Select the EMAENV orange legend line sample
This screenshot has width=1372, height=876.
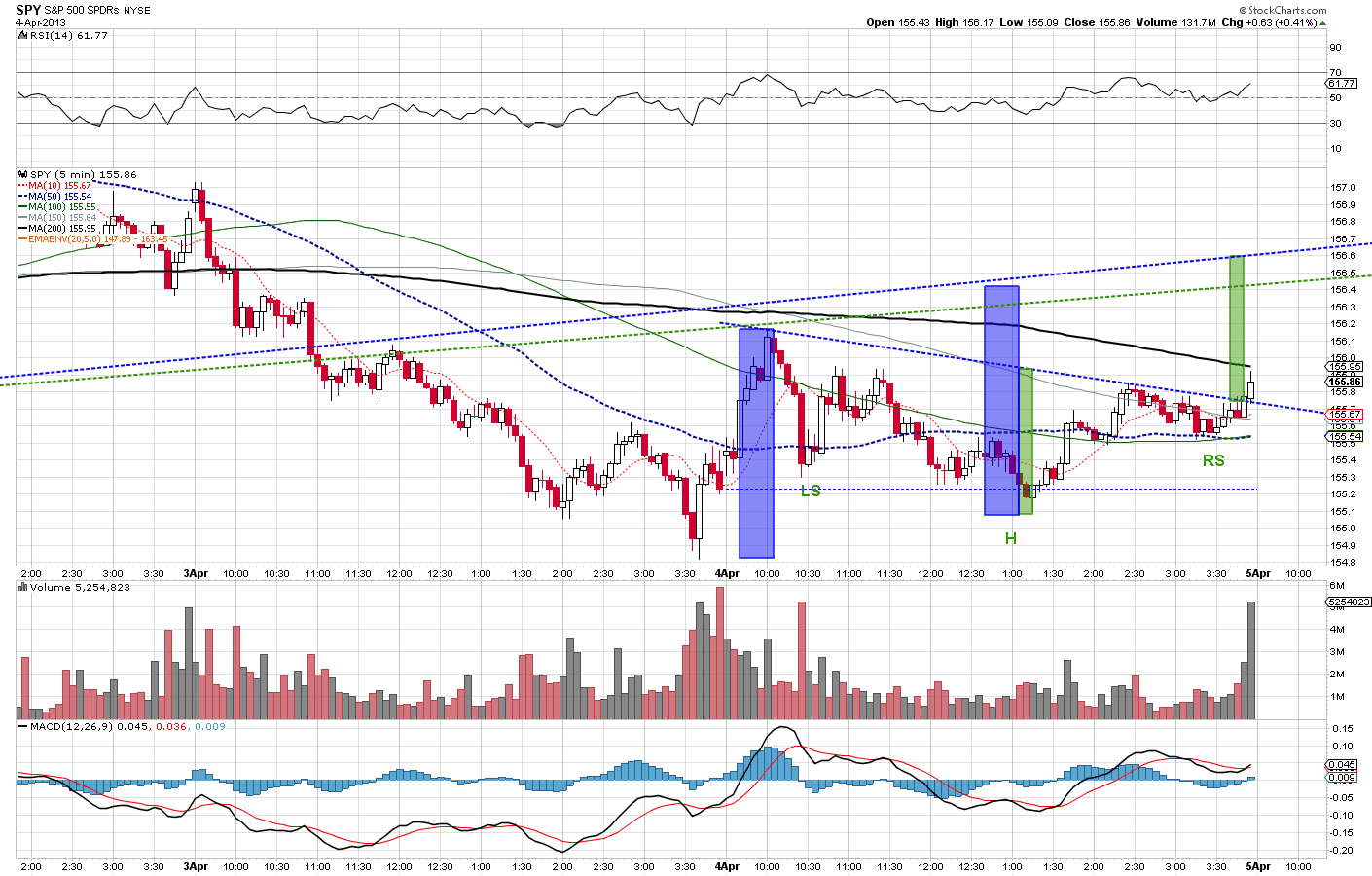tap(23, 239)
